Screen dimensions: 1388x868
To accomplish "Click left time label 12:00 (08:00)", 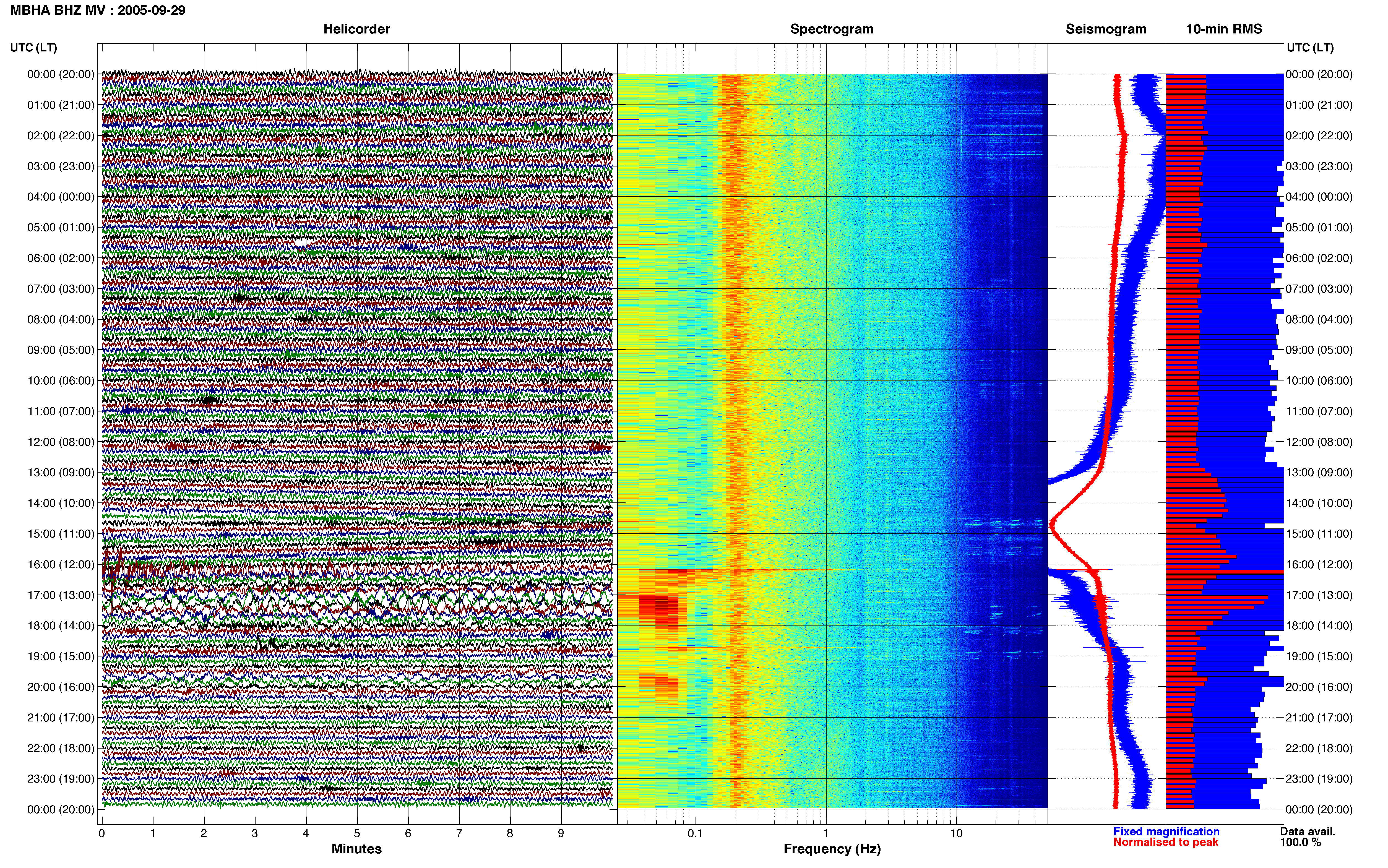I will click(61, 442).
